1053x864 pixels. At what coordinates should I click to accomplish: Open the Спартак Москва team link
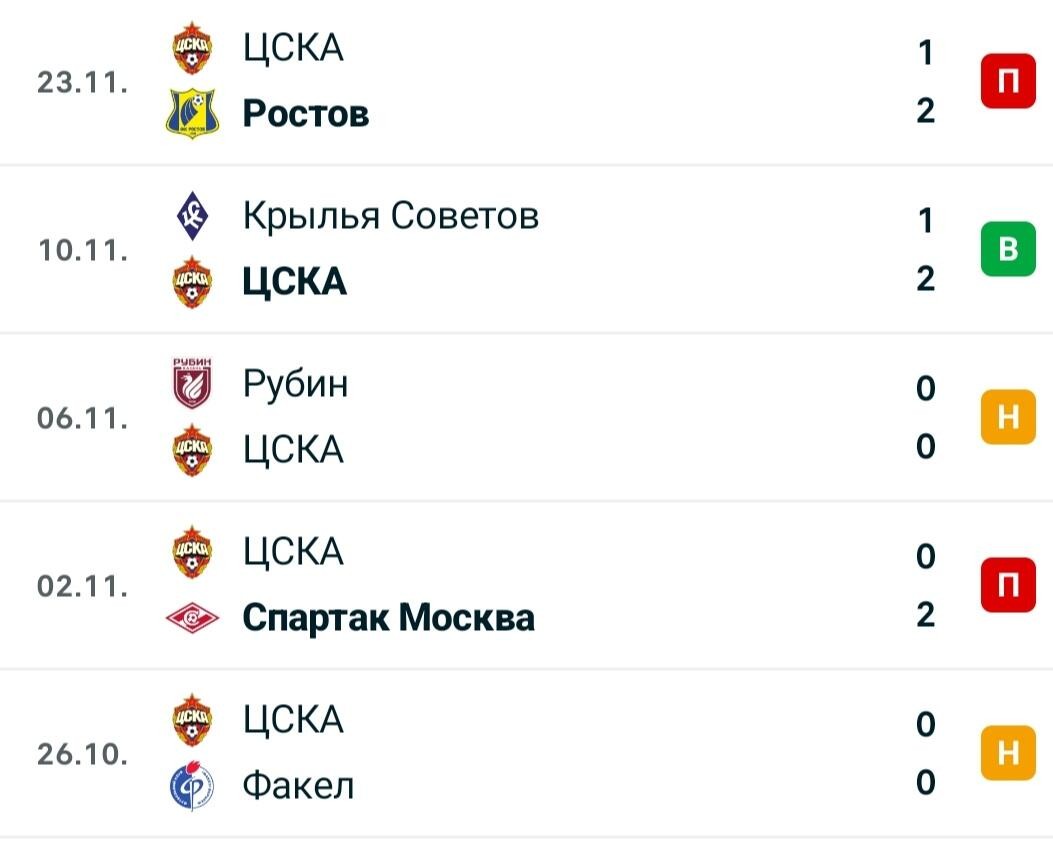pyautogui.click(x=388, y=617)
